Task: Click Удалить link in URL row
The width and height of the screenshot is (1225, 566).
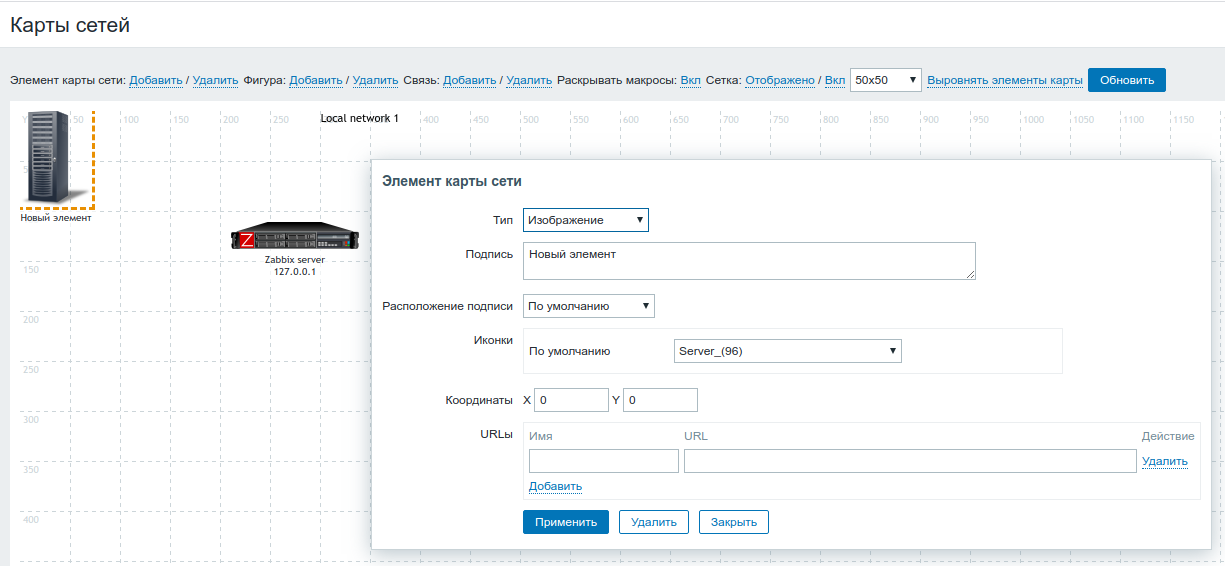Action: (1165, 461)
